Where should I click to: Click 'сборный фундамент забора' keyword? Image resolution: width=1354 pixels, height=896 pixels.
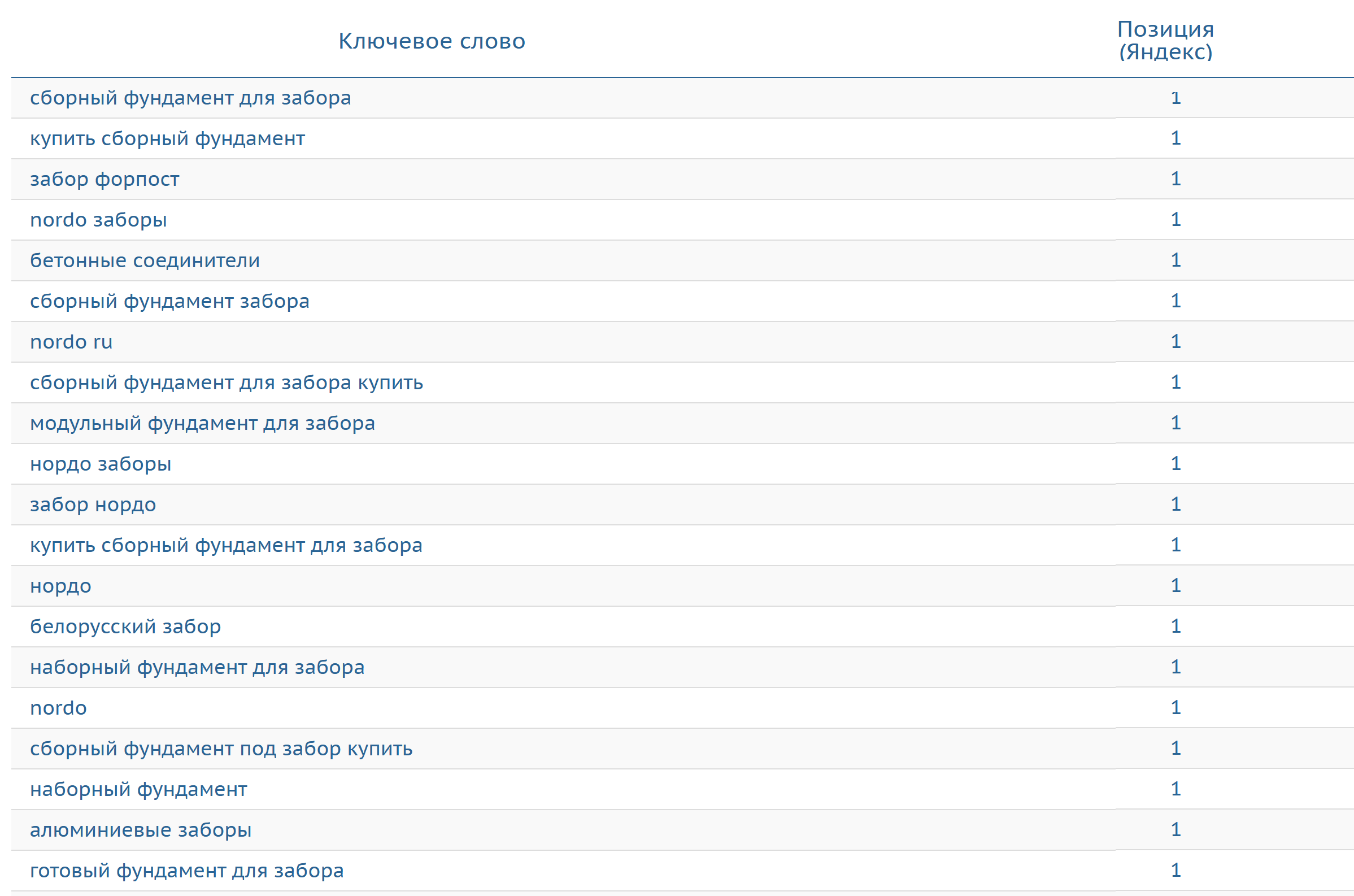(169, 301)
